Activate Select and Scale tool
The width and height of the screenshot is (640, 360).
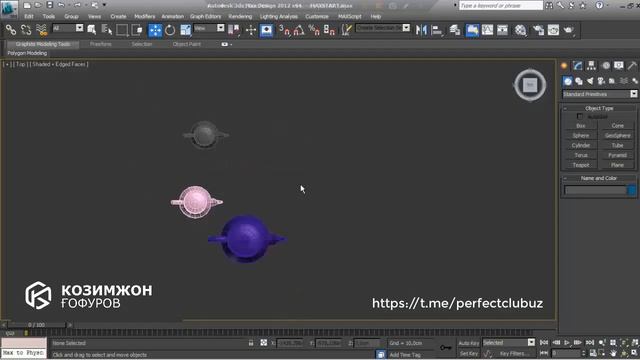pyautogui.click(x=185, y=30)
